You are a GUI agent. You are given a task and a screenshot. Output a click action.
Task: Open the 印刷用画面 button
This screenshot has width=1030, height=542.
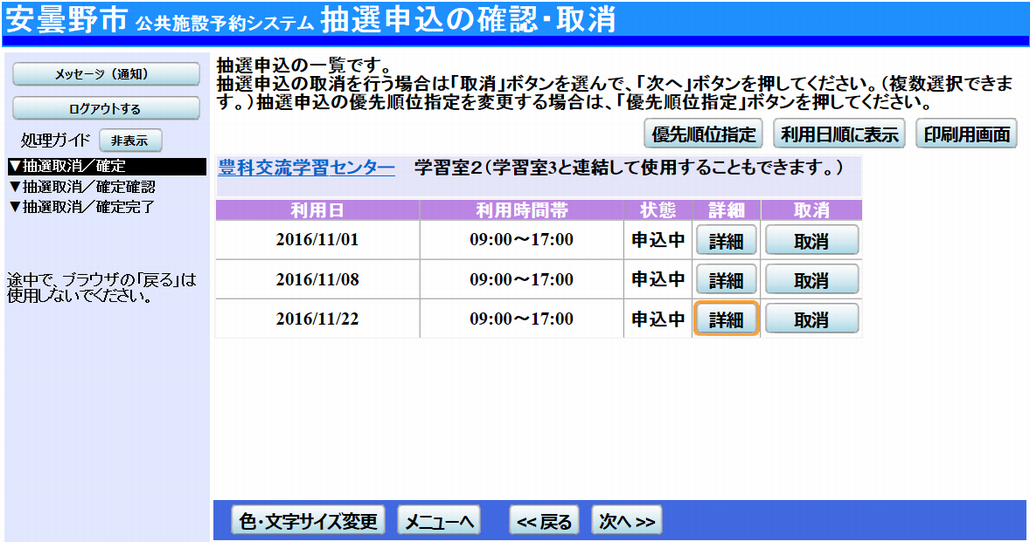click(966, 134)
